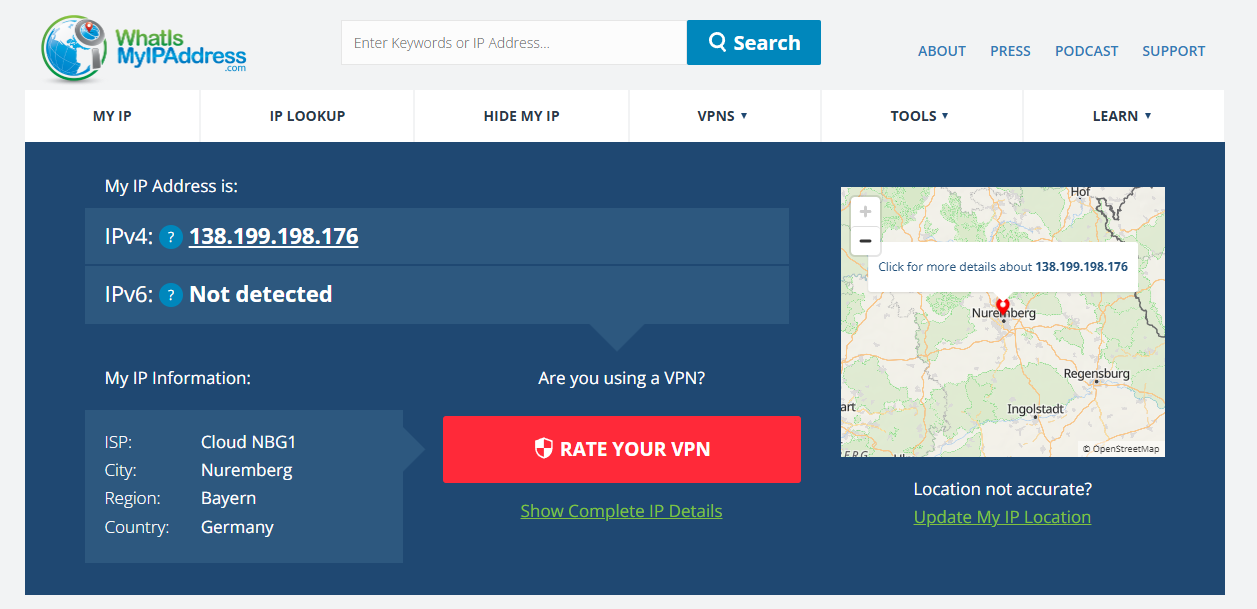
Task: Click the ISP value Cloud NBG1
Action: click(248, 442)
